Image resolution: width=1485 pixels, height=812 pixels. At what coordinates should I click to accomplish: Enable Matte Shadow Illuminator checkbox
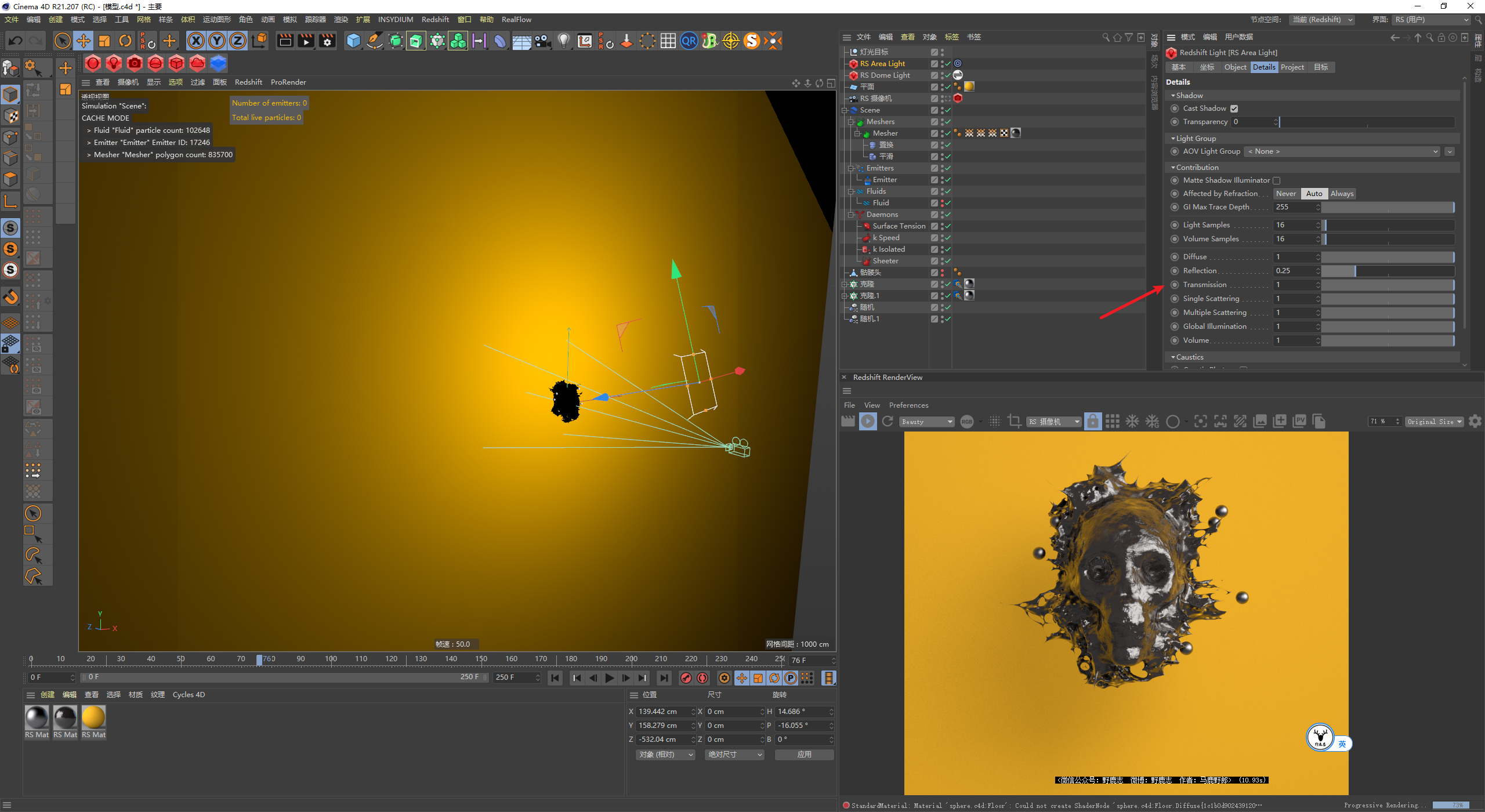[x=1276, y=180]
